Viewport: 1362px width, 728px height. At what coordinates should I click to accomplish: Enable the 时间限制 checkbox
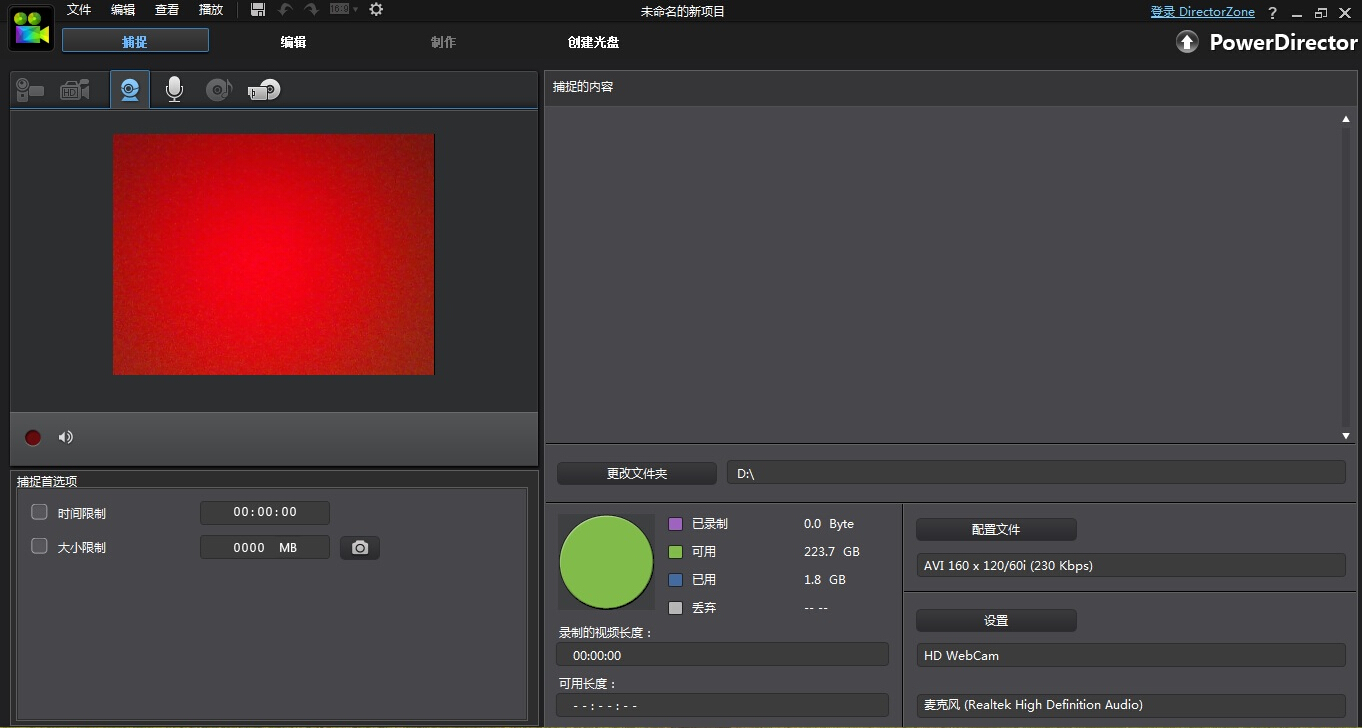click(x=39, y=512)
